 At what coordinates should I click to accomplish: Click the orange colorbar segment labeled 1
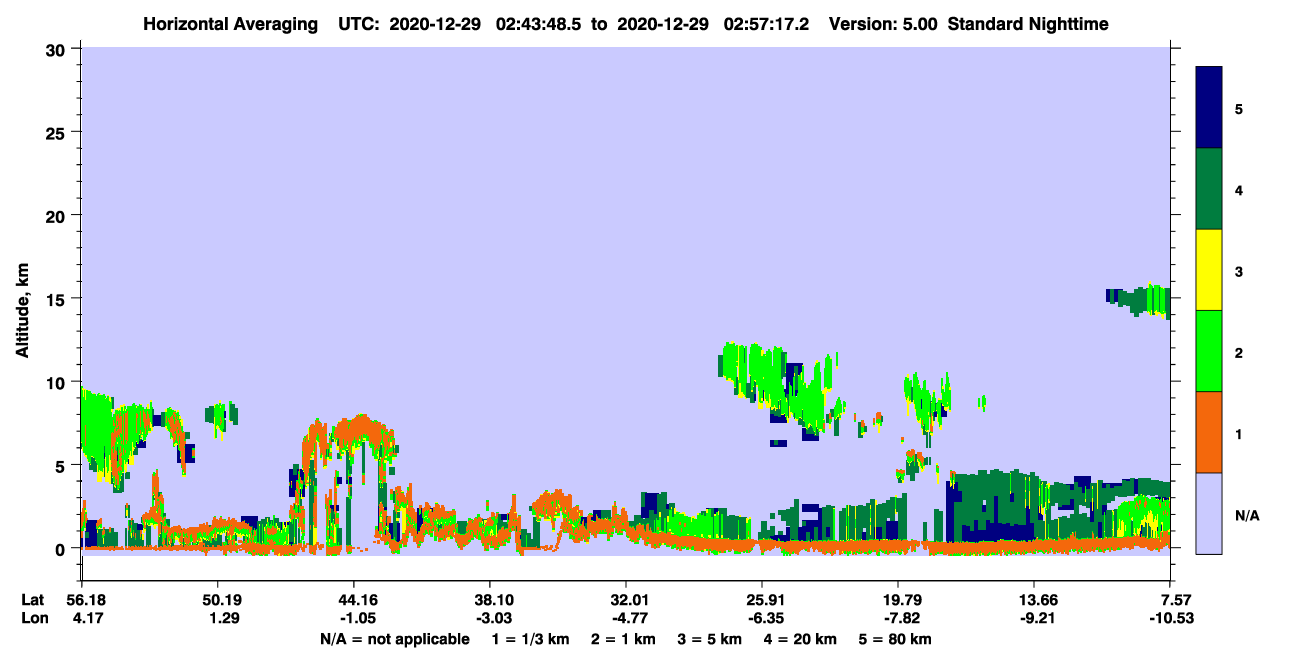point(1209,432)
